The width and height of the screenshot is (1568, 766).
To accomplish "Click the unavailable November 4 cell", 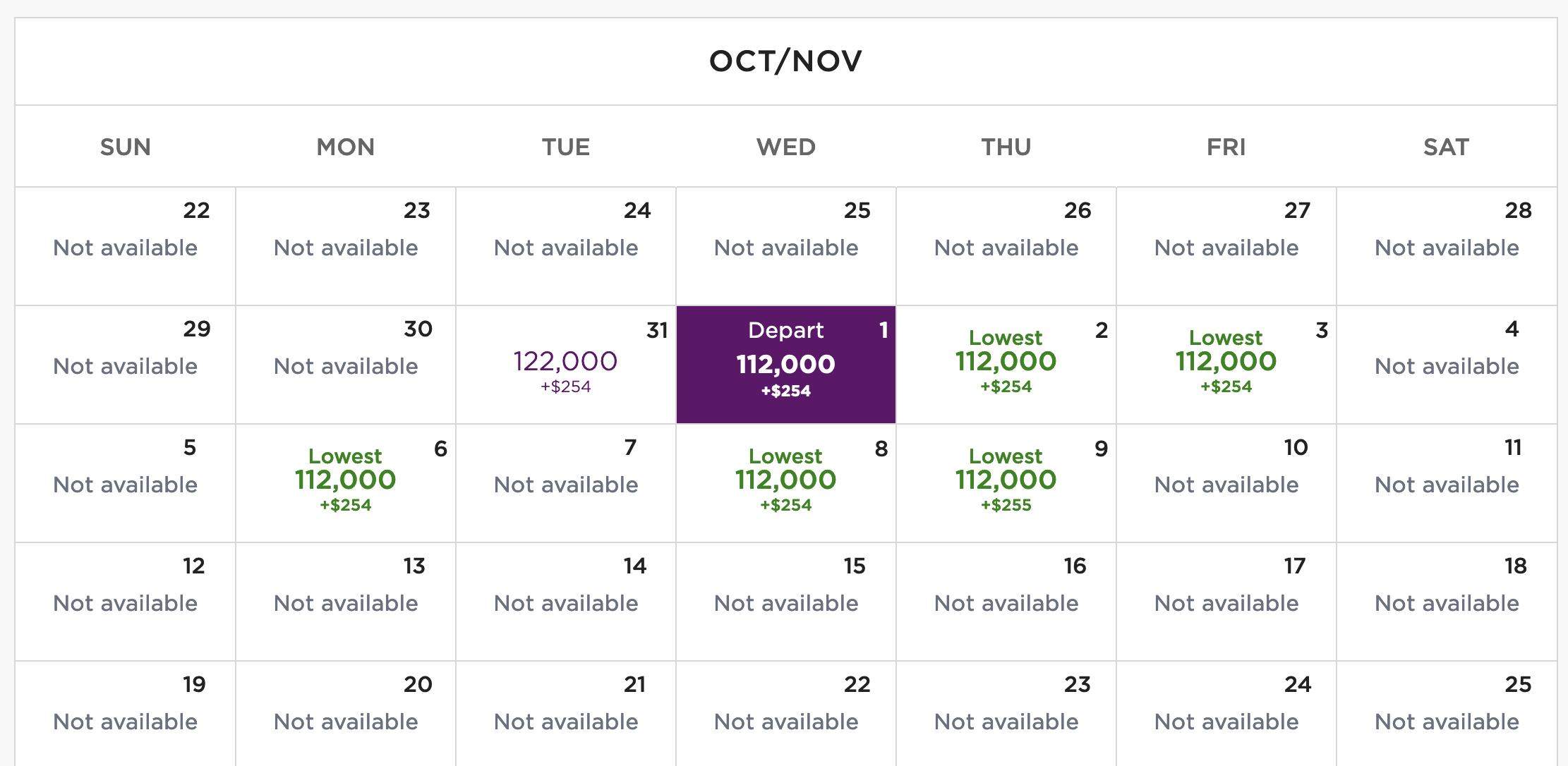I will click(x=1447, y=365).
